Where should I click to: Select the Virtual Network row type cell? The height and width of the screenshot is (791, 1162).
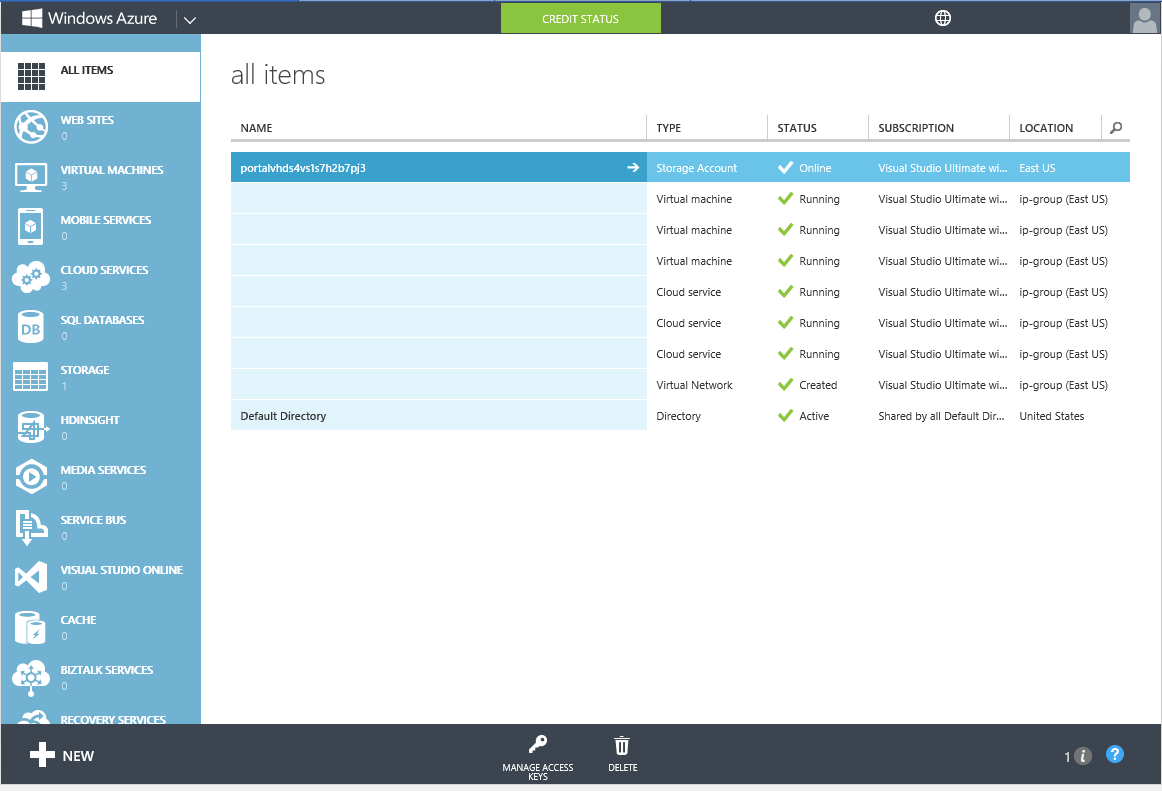[x=694, y=385]
